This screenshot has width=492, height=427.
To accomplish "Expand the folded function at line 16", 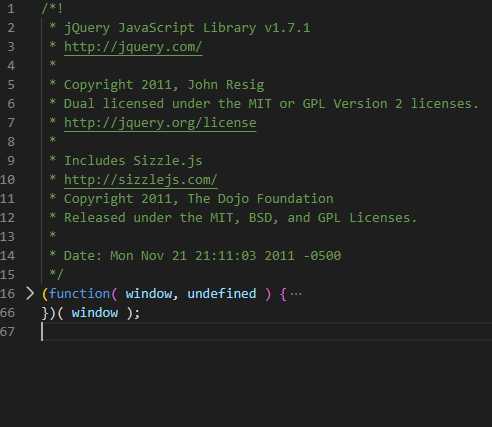I will tap(30, 294).
